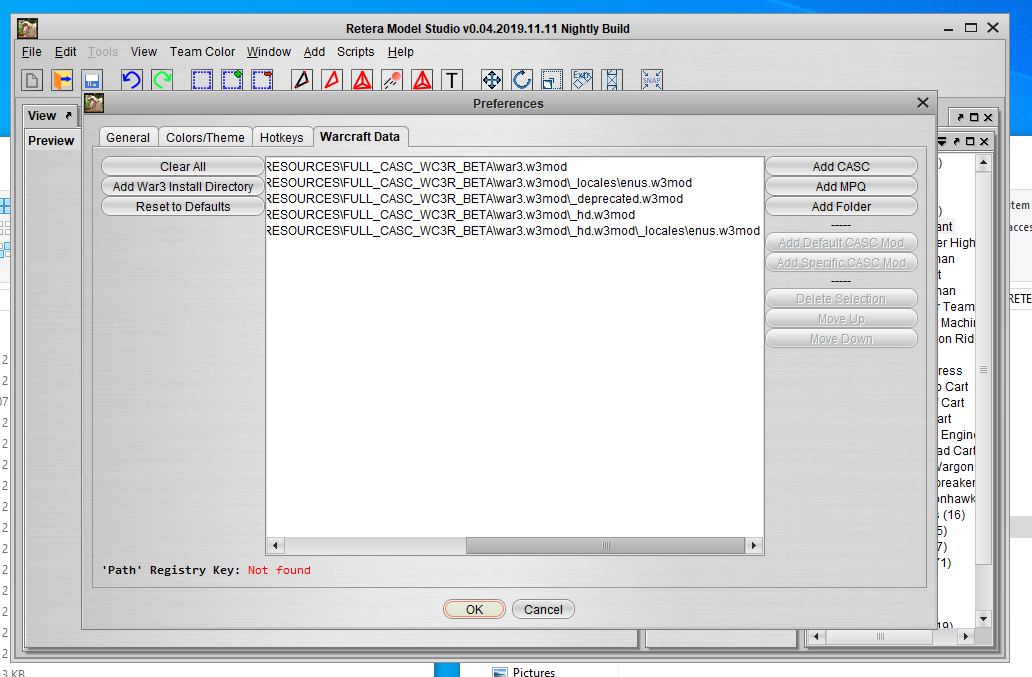Click the green Redo arrow icon
This screenshot has width=1032, height=677.
tap(162, 80)
